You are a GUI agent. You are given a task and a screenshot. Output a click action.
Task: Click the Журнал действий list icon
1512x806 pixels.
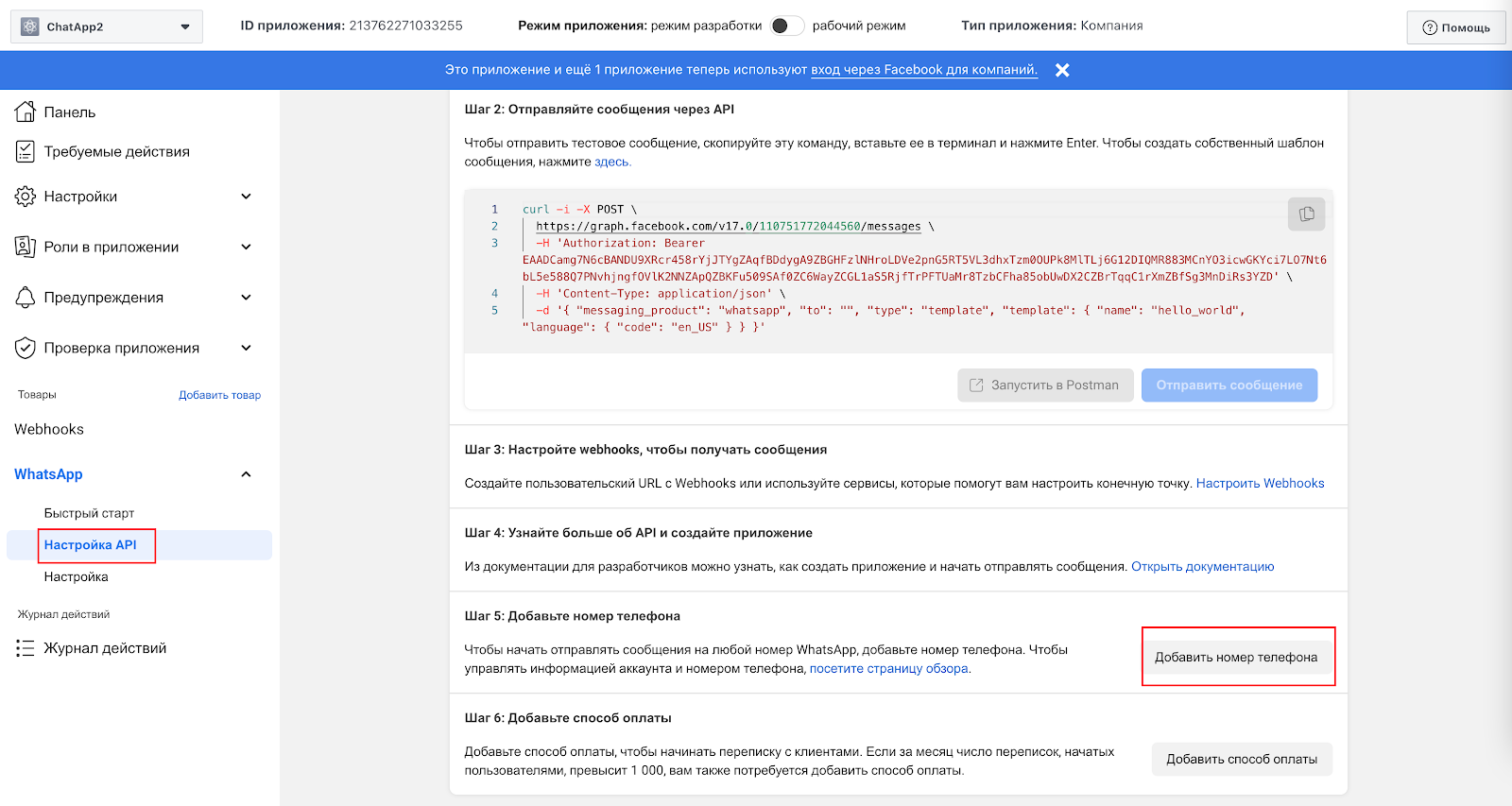pos(26,648)
